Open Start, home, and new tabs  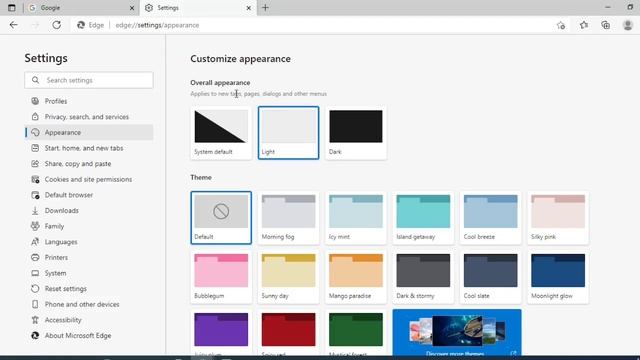tap(89, 148)
